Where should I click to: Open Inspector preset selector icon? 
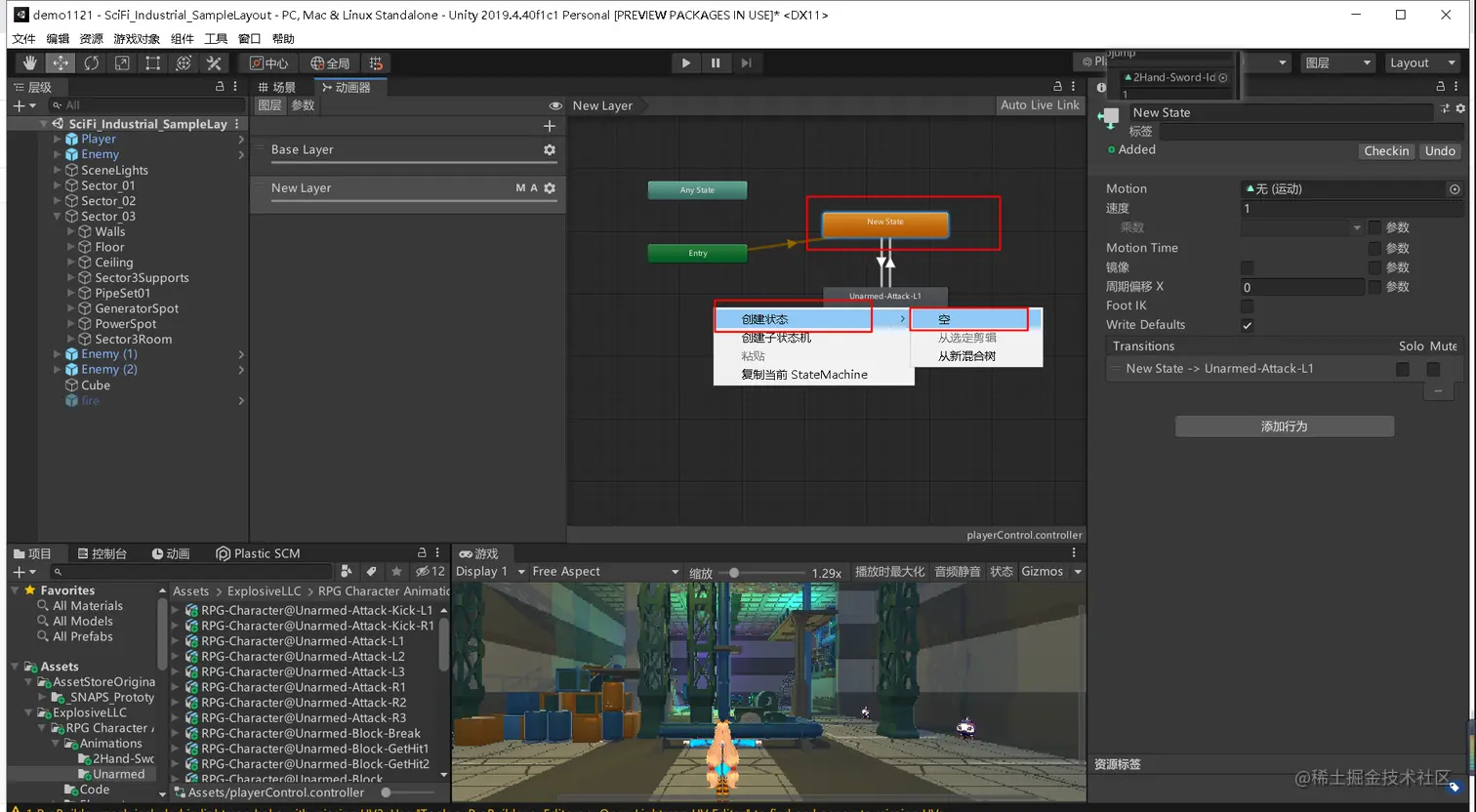coord(1445,108)
